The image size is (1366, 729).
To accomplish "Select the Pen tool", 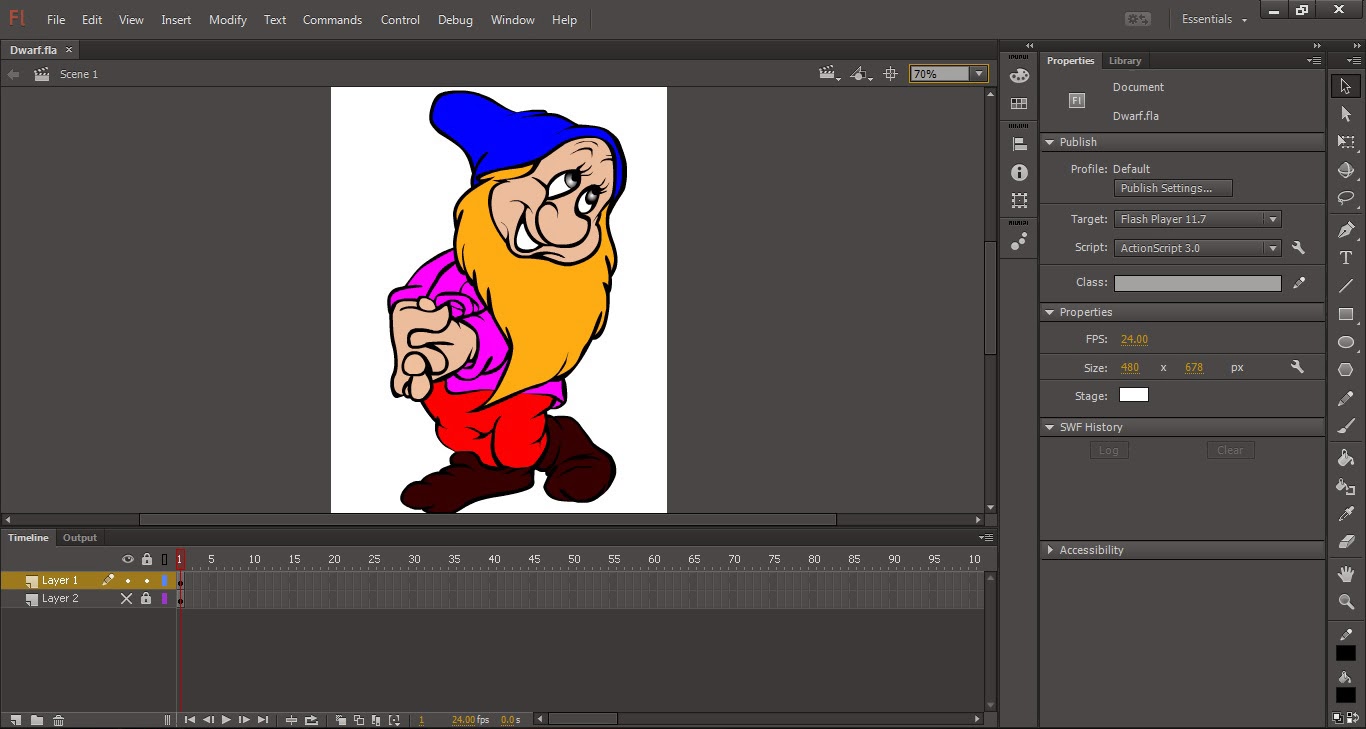I will pyautogui.click(x=1346, y=230).
